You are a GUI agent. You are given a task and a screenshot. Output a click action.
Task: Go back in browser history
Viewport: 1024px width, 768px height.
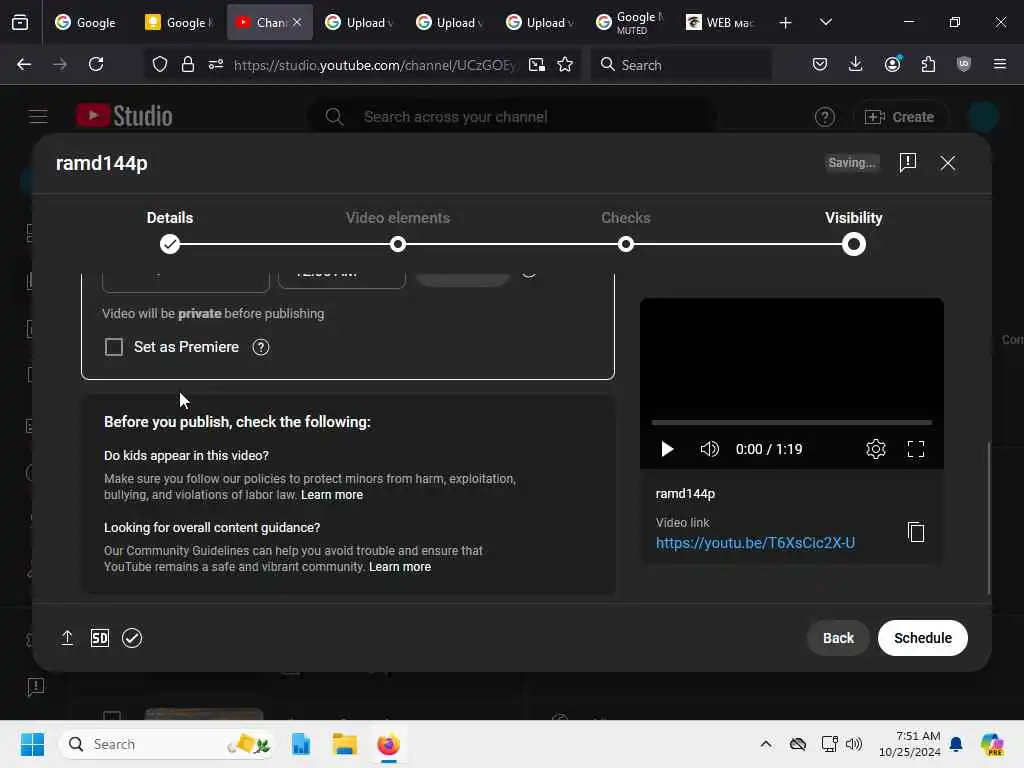coord(24,64)
